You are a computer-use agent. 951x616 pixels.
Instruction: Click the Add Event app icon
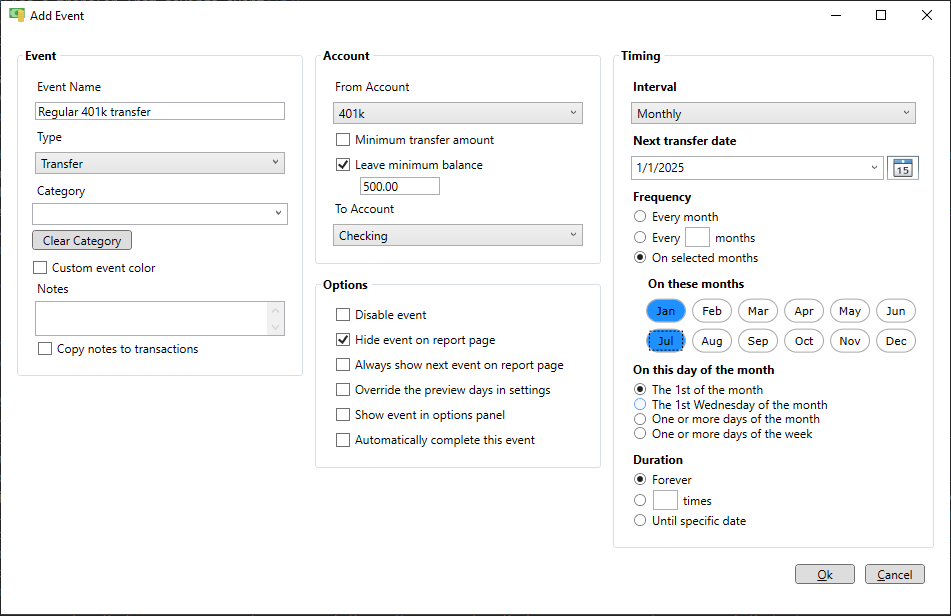[17, 15]
